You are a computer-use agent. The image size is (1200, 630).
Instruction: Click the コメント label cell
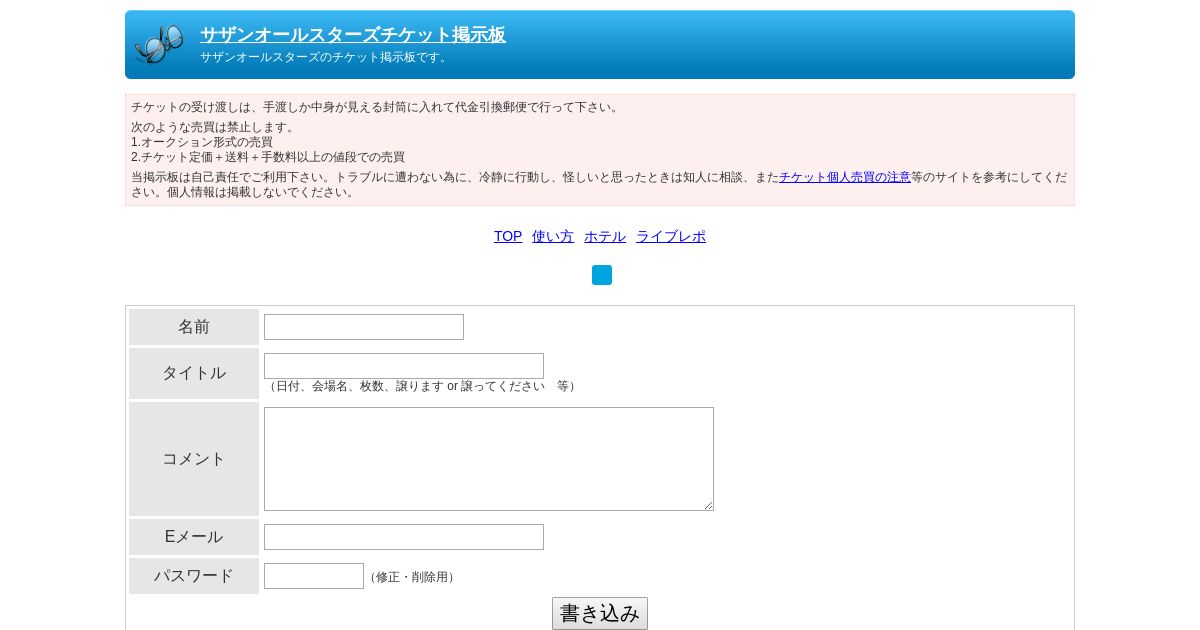pos(194,459)
